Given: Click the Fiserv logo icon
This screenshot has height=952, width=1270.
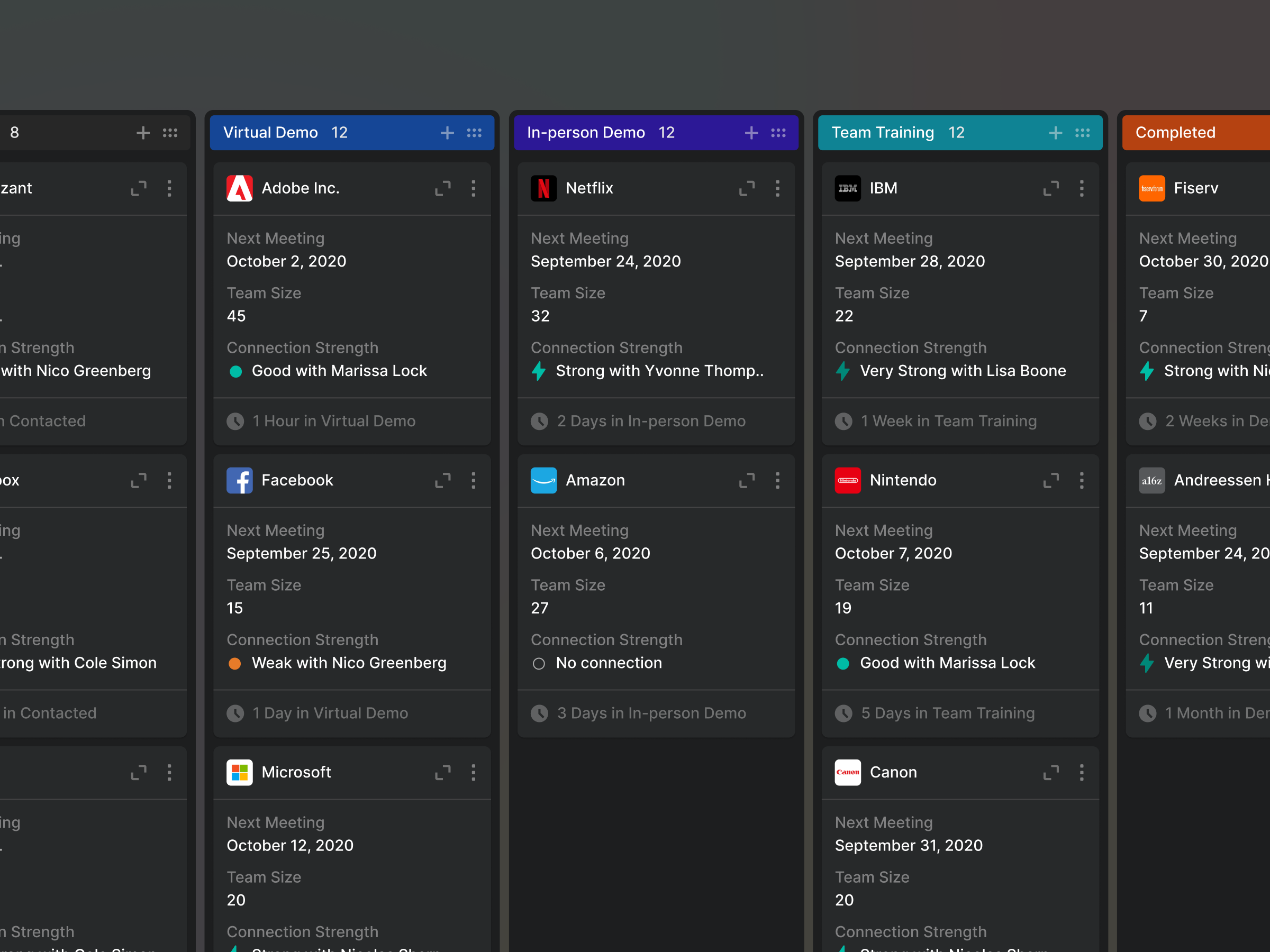Looking at the screenshot, I should click(x=1153, y=188).
